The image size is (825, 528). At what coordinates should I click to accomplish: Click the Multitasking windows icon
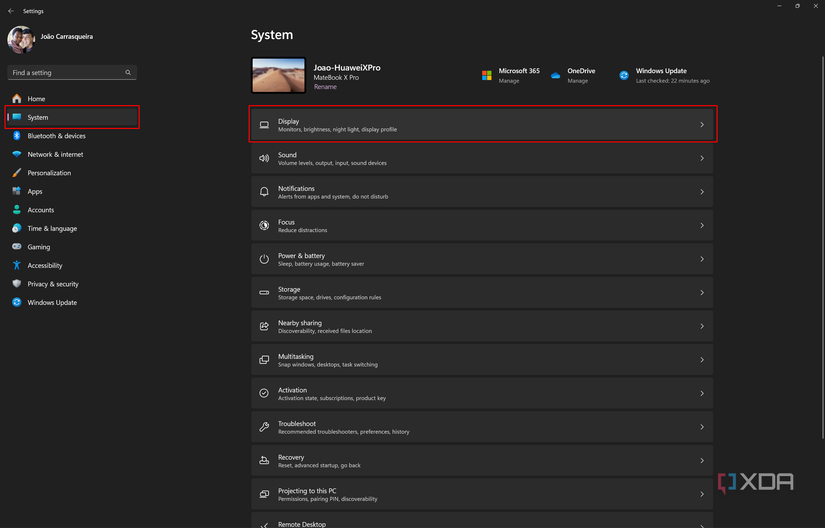[264, 360]
